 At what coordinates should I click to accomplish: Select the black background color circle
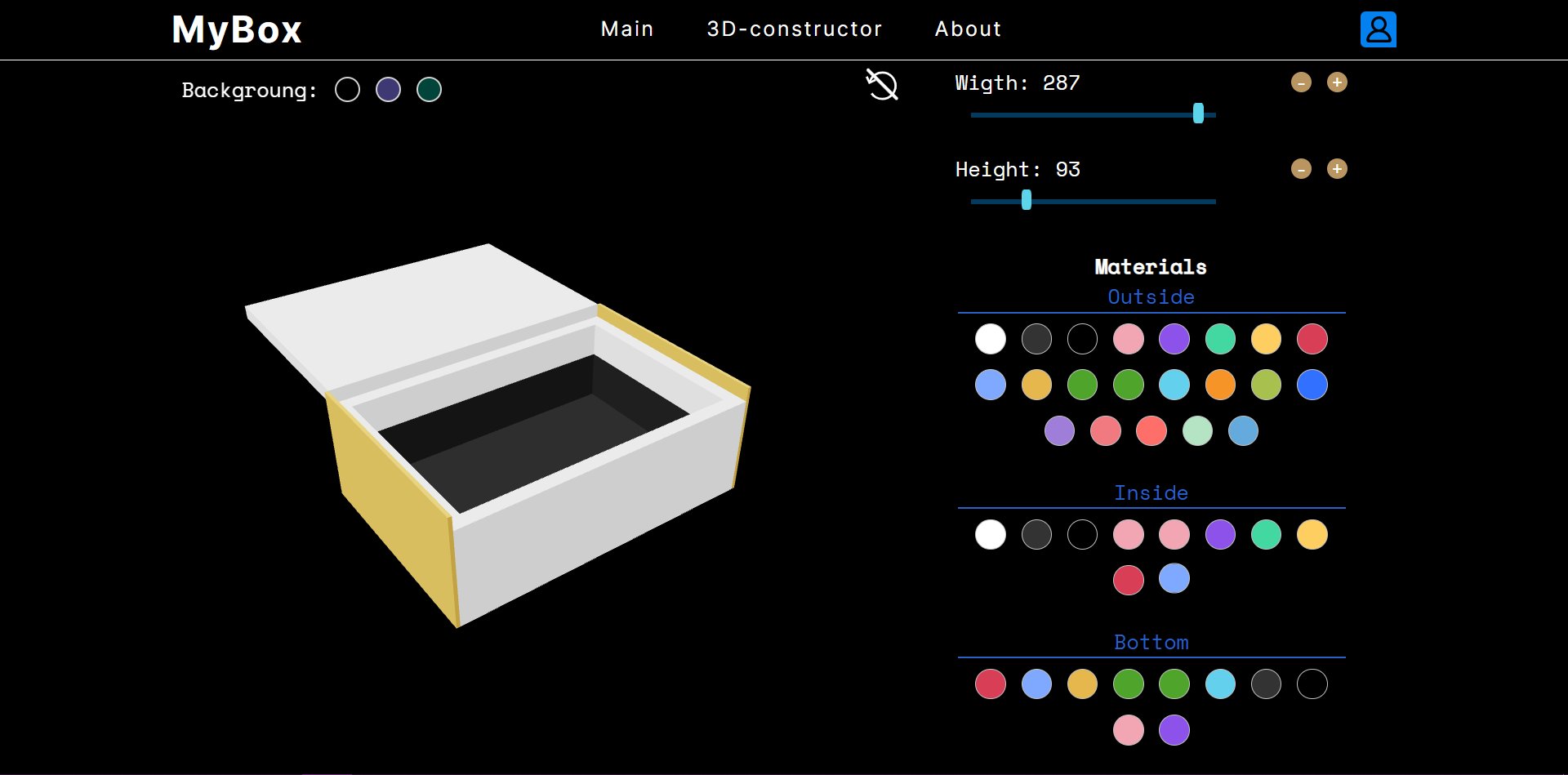347,89
